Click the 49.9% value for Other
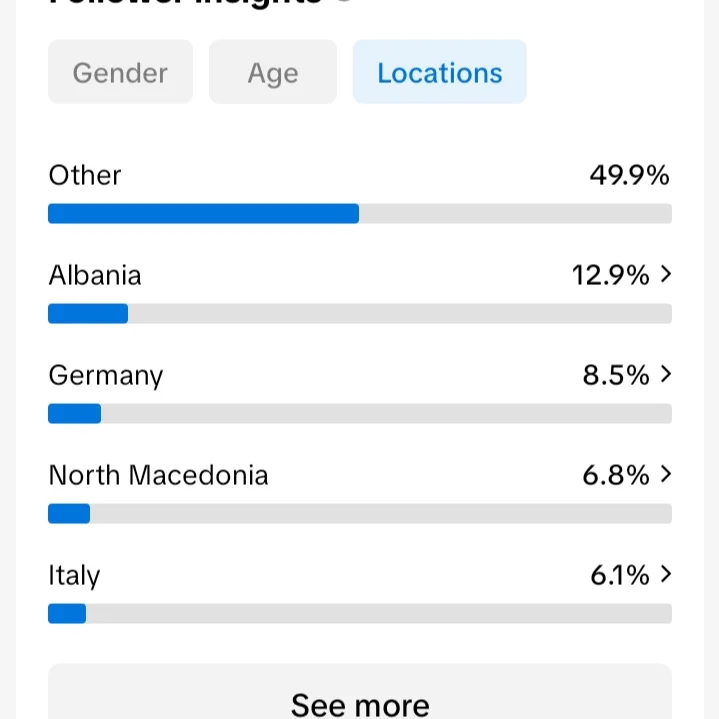The image size is (719, 719). pyautogui.click(x=629, y=175)
